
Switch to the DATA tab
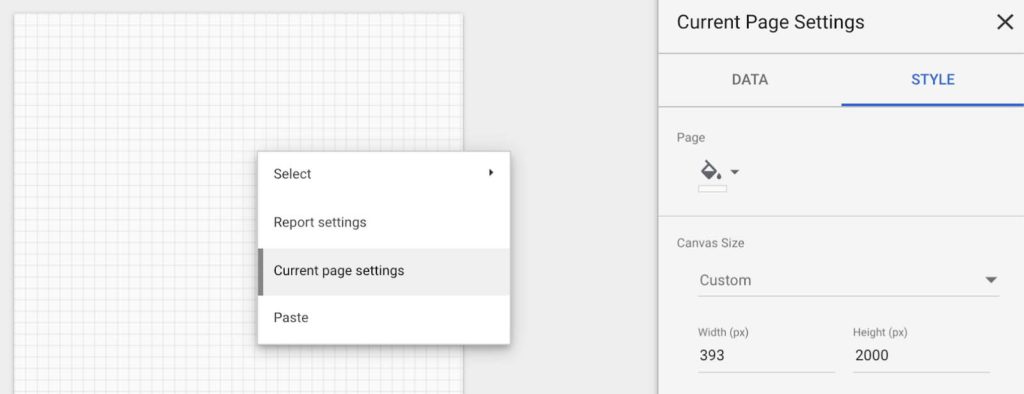click(x=750, y=80)
